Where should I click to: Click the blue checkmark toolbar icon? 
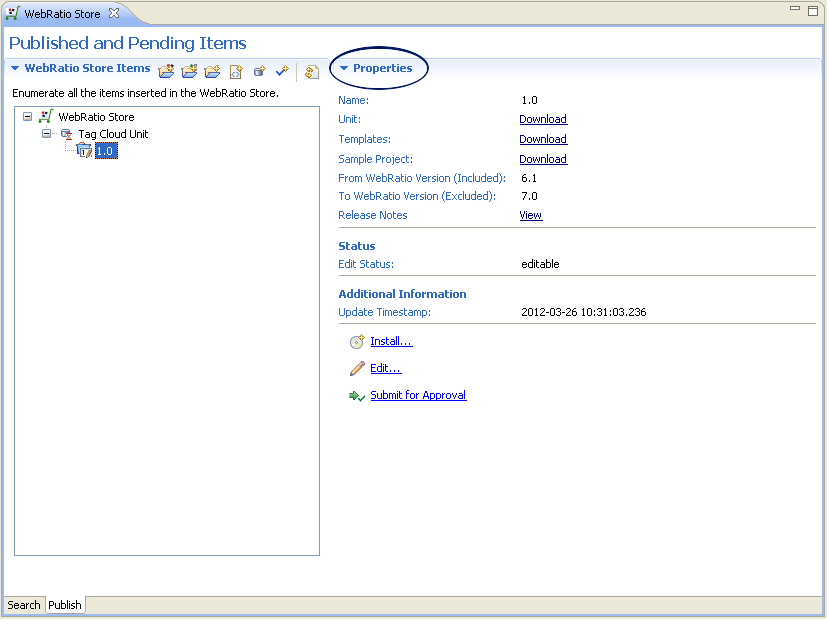[x=282, y=71]
